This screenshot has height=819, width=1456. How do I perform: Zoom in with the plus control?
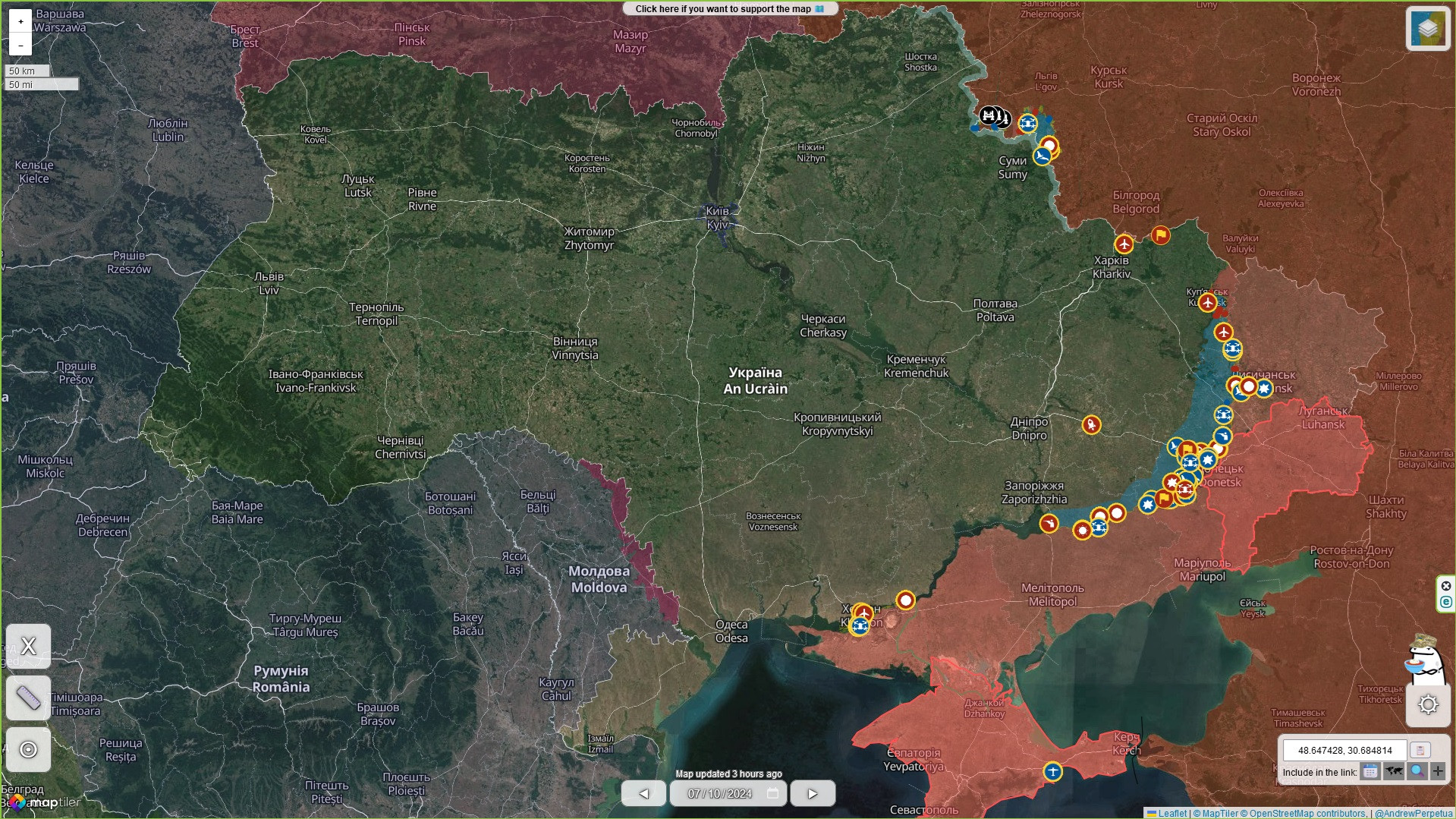coord(20,21)
